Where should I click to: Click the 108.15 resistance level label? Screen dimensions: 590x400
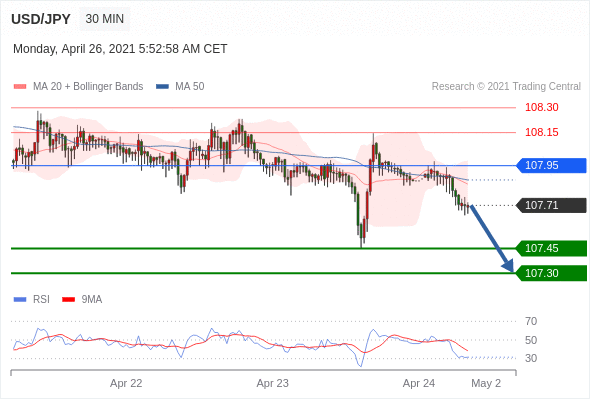[541, 132]
